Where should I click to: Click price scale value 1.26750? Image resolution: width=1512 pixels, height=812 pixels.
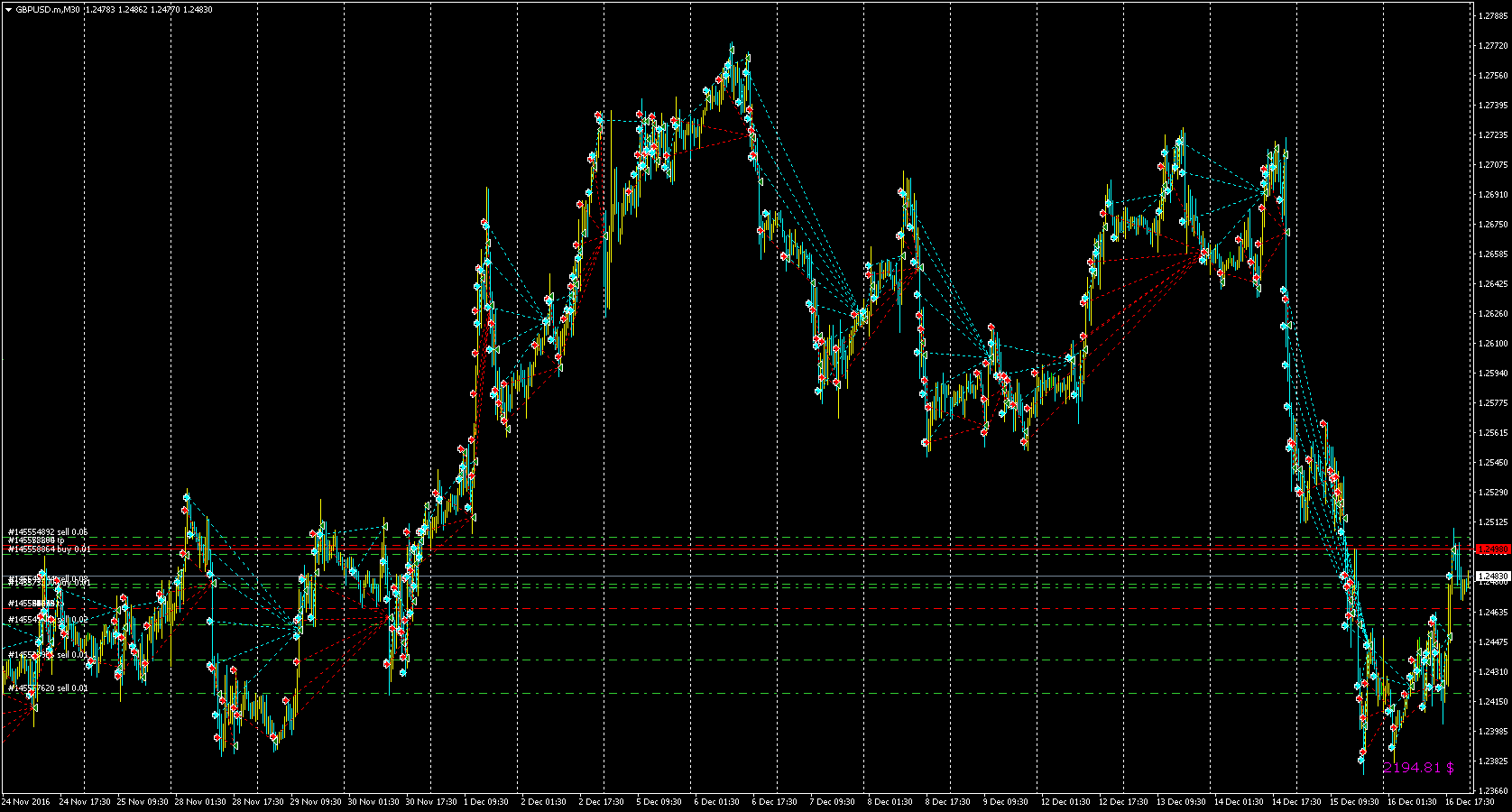coord(1495,225)
